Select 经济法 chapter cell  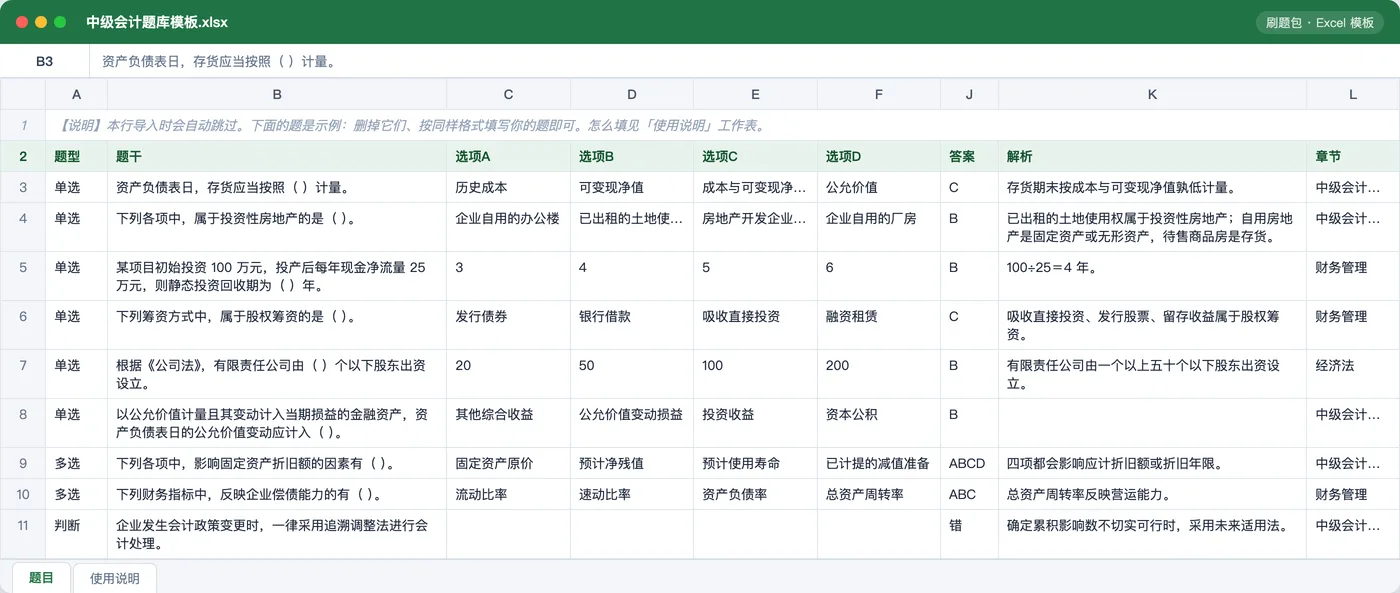click(1353, 374)
